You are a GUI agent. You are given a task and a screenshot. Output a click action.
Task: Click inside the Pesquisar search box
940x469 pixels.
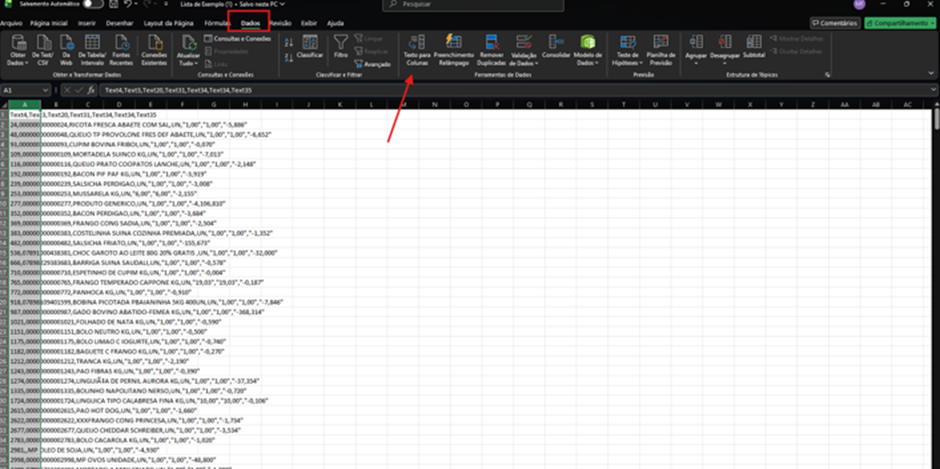point(473,4)
